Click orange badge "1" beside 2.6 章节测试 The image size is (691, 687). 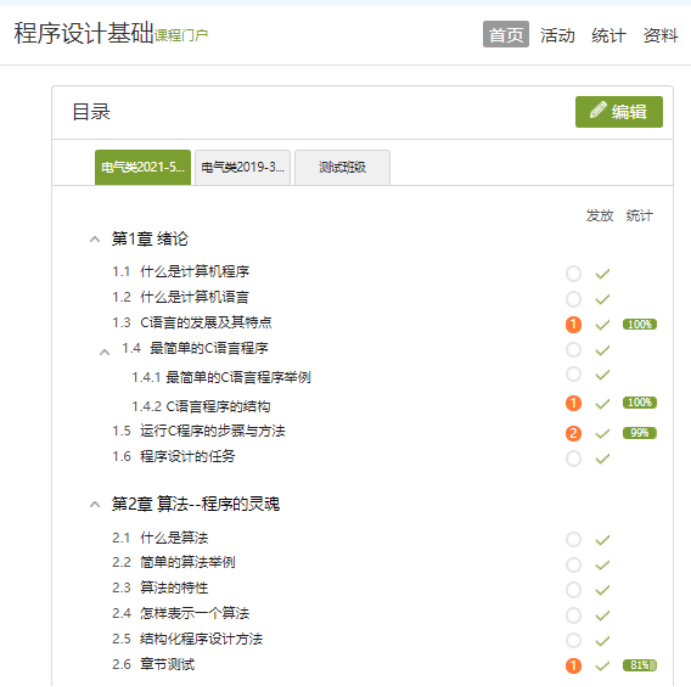coord(573,665)
